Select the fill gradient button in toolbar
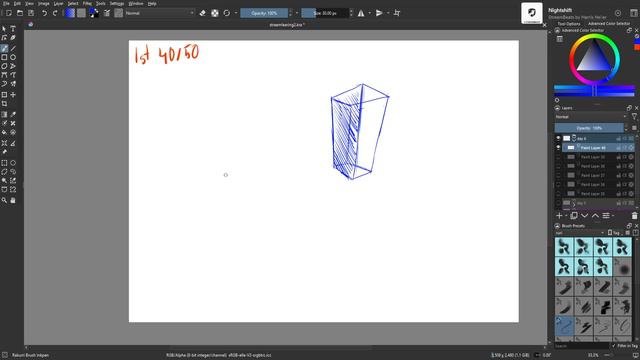Image resolution: width=640 pixels, height=360 pixels. click(x=70, y=13)
